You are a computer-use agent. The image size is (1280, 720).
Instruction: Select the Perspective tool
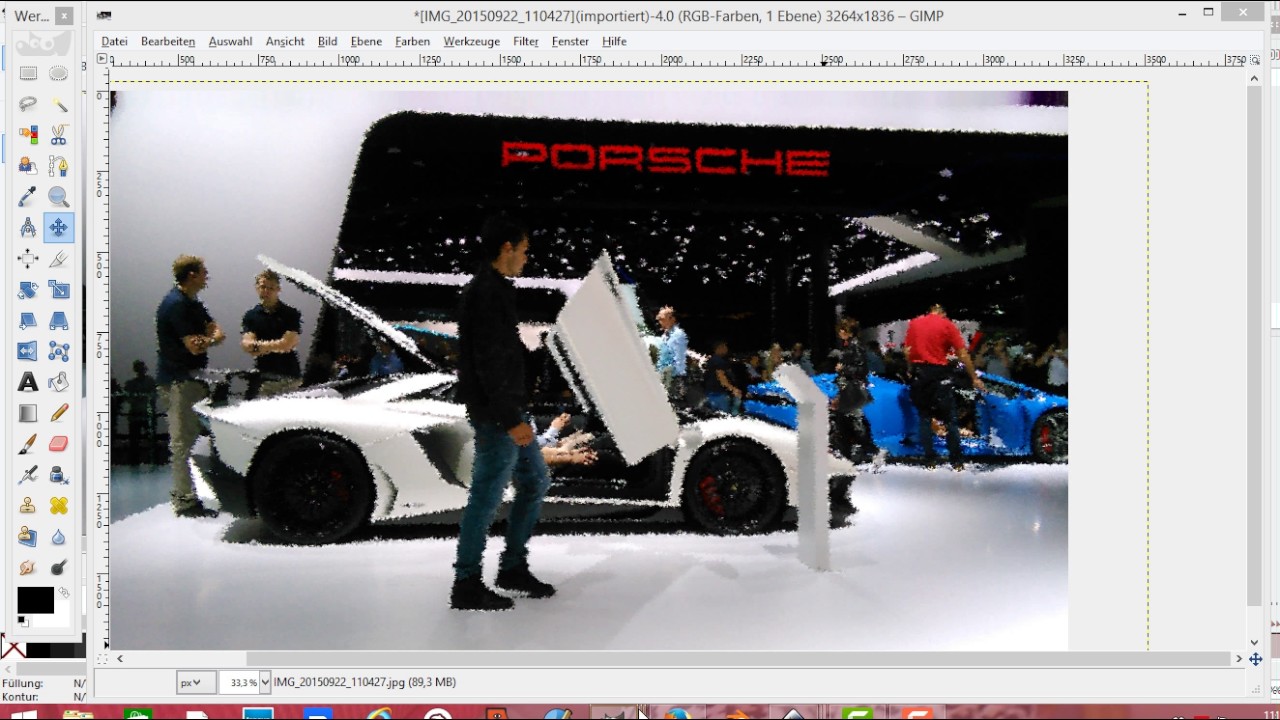click(59, 321)
